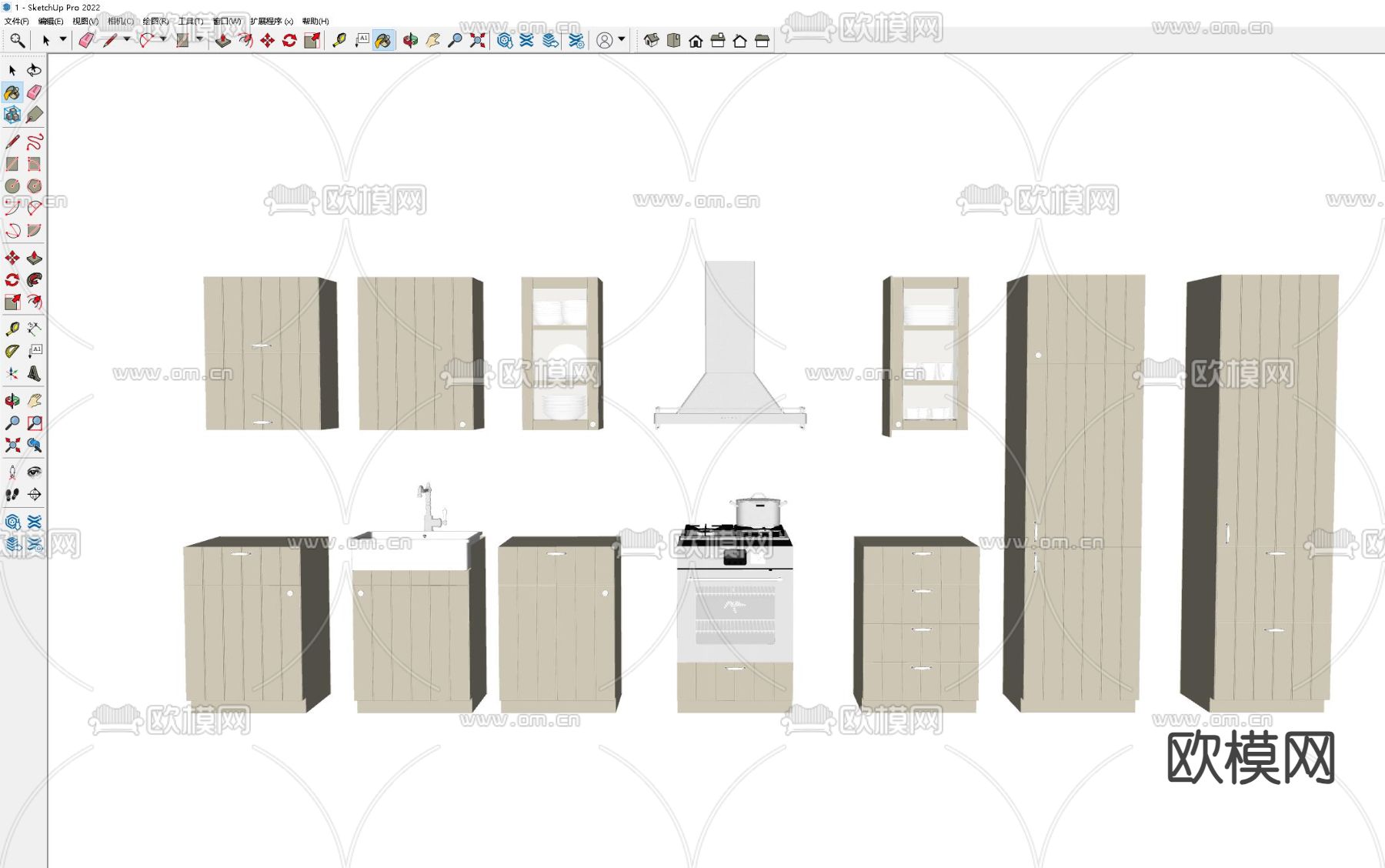The image size is (1385, 868).
Task: Select the Polygon tool in the left palette
Action: tap(34, 185)
